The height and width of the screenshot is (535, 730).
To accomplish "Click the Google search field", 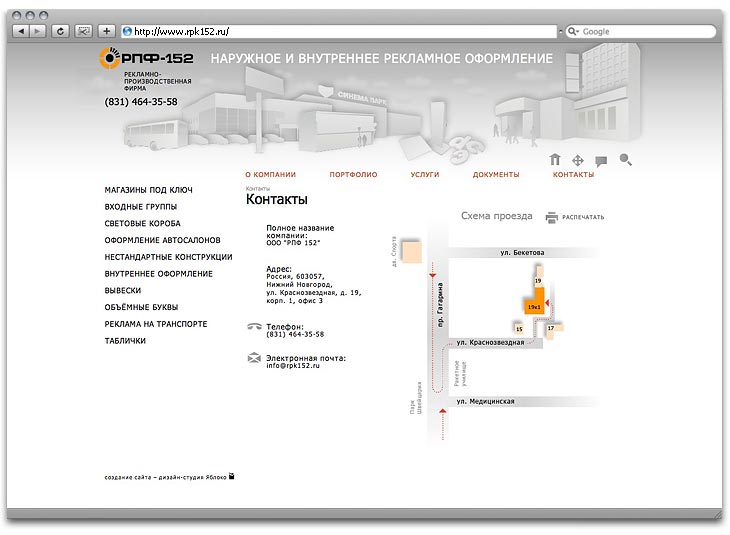I will coord(641,31).
